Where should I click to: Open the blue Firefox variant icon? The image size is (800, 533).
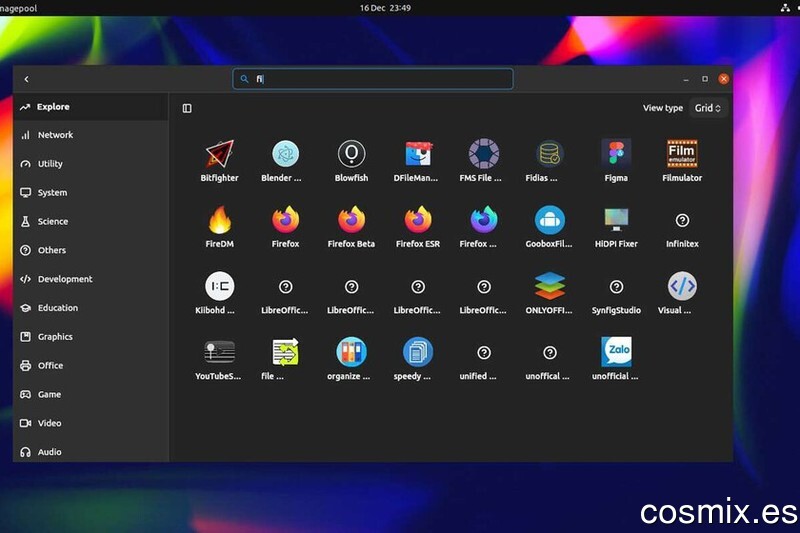(484, 220)
